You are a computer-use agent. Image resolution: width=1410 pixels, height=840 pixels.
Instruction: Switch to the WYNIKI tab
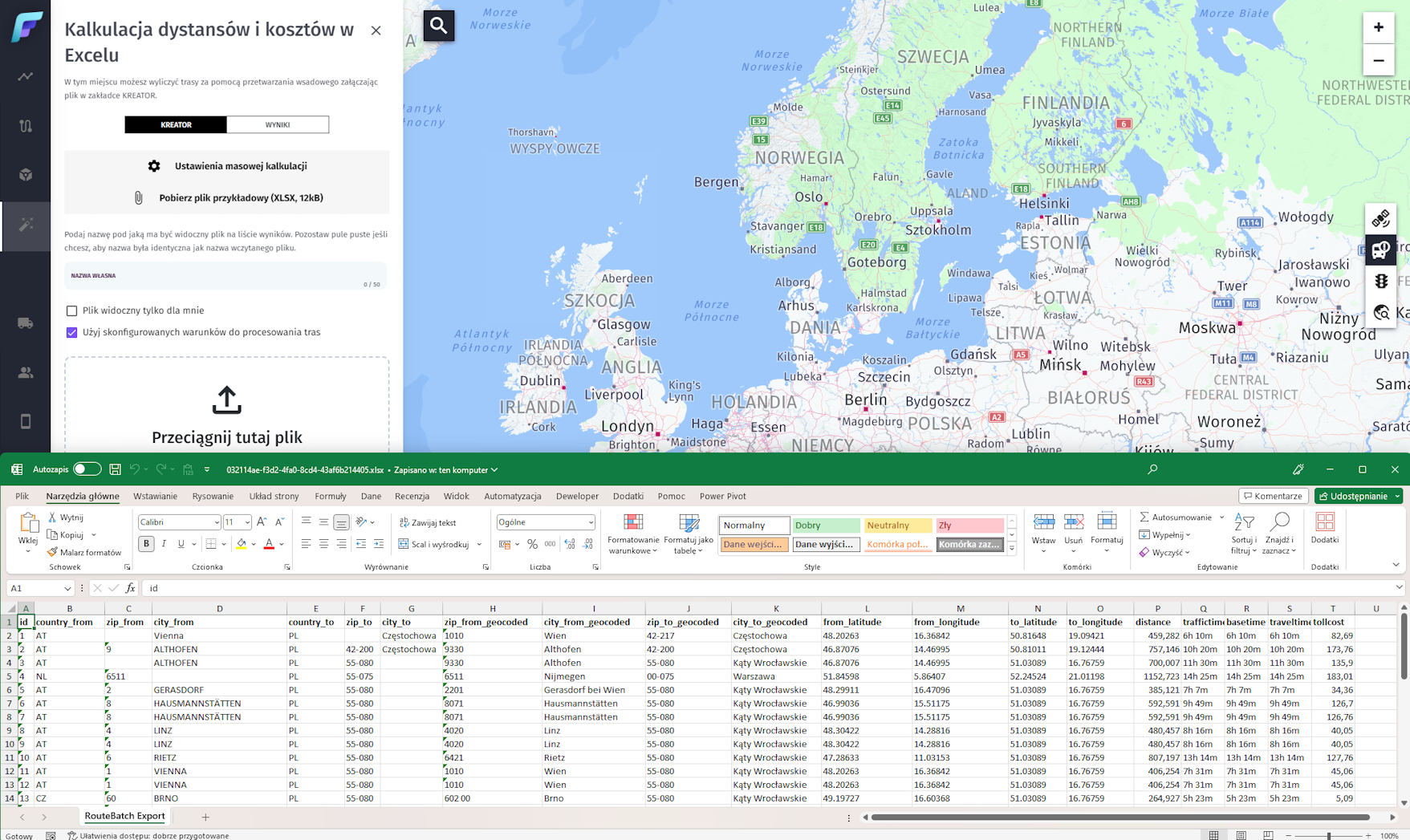point(278,124)
